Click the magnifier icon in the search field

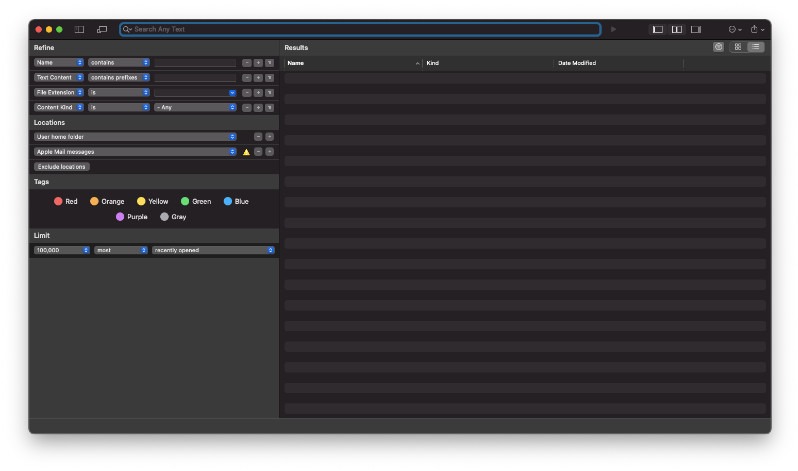tap(127, 30)
